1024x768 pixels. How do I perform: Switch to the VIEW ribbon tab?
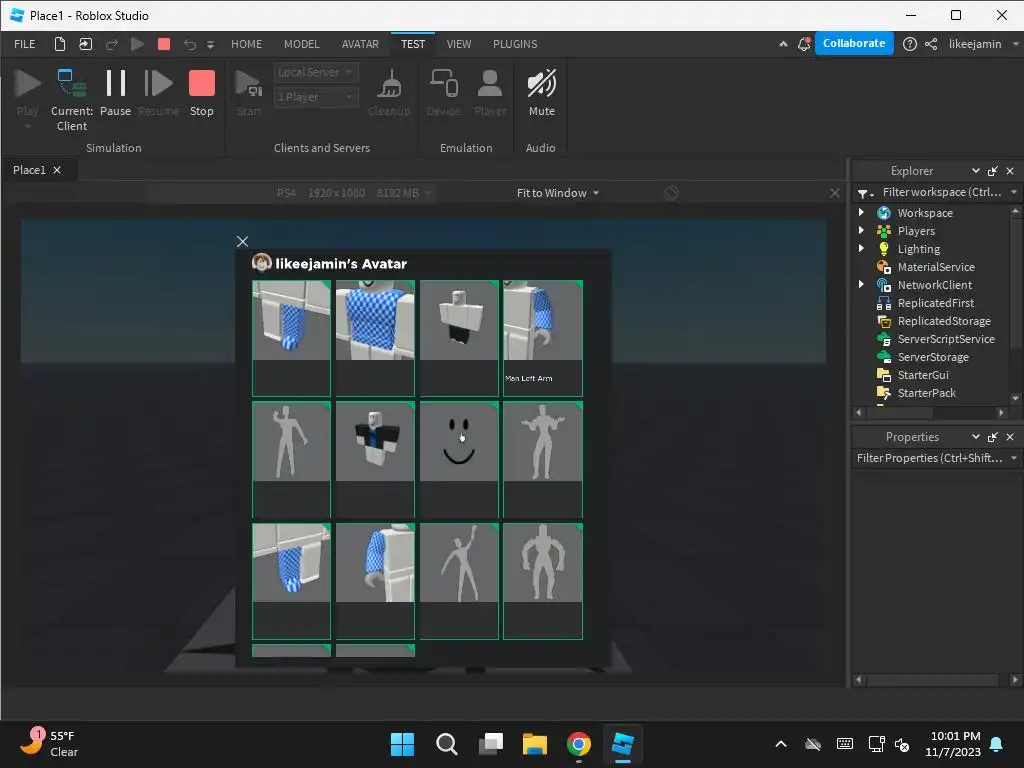pos(458,44)
